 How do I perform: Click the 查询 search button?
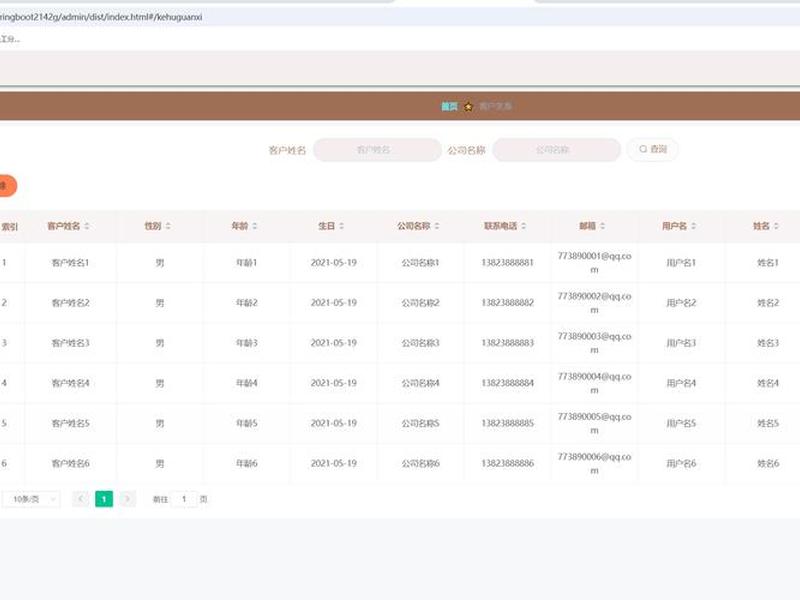pos(653,149)
